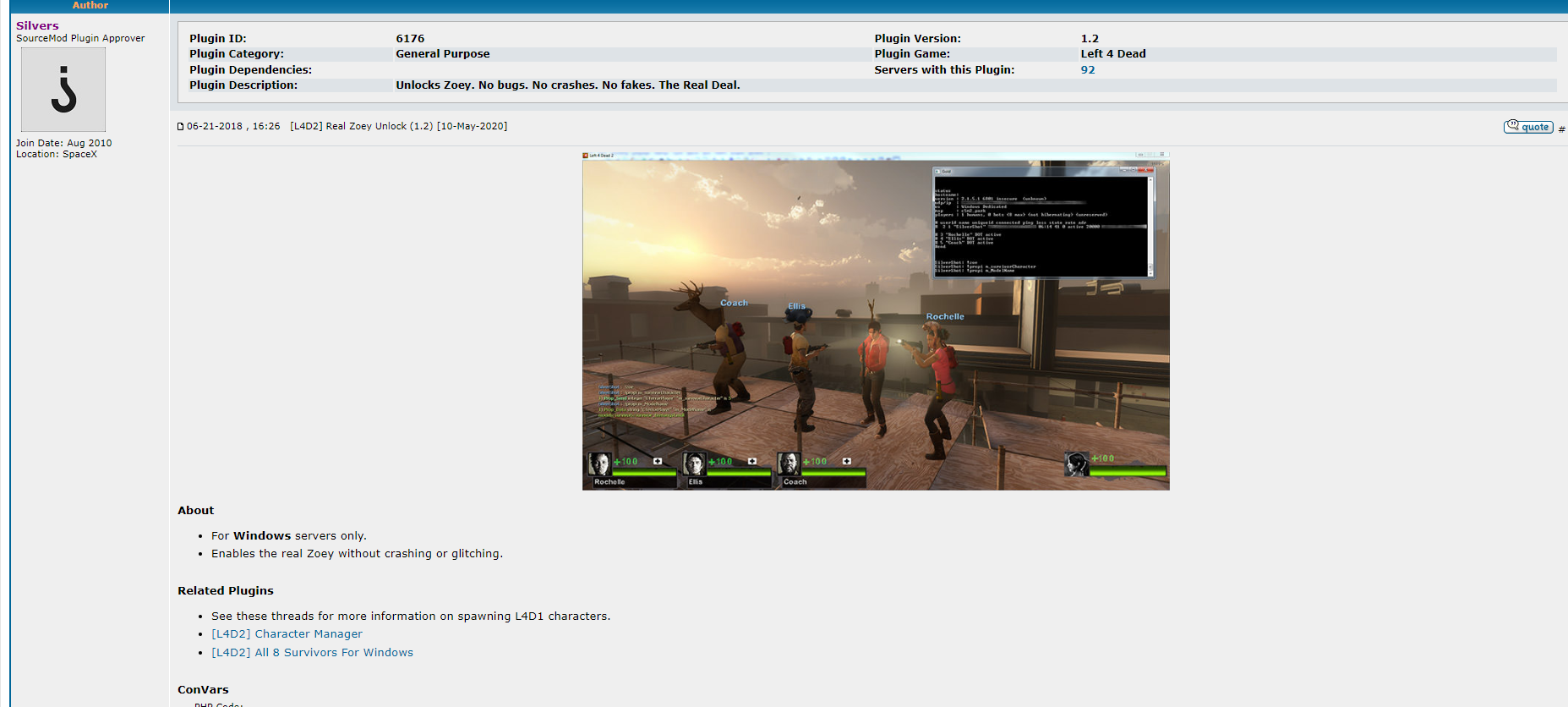Select the 'Plugin Version:' label

[x=917, y=39]
